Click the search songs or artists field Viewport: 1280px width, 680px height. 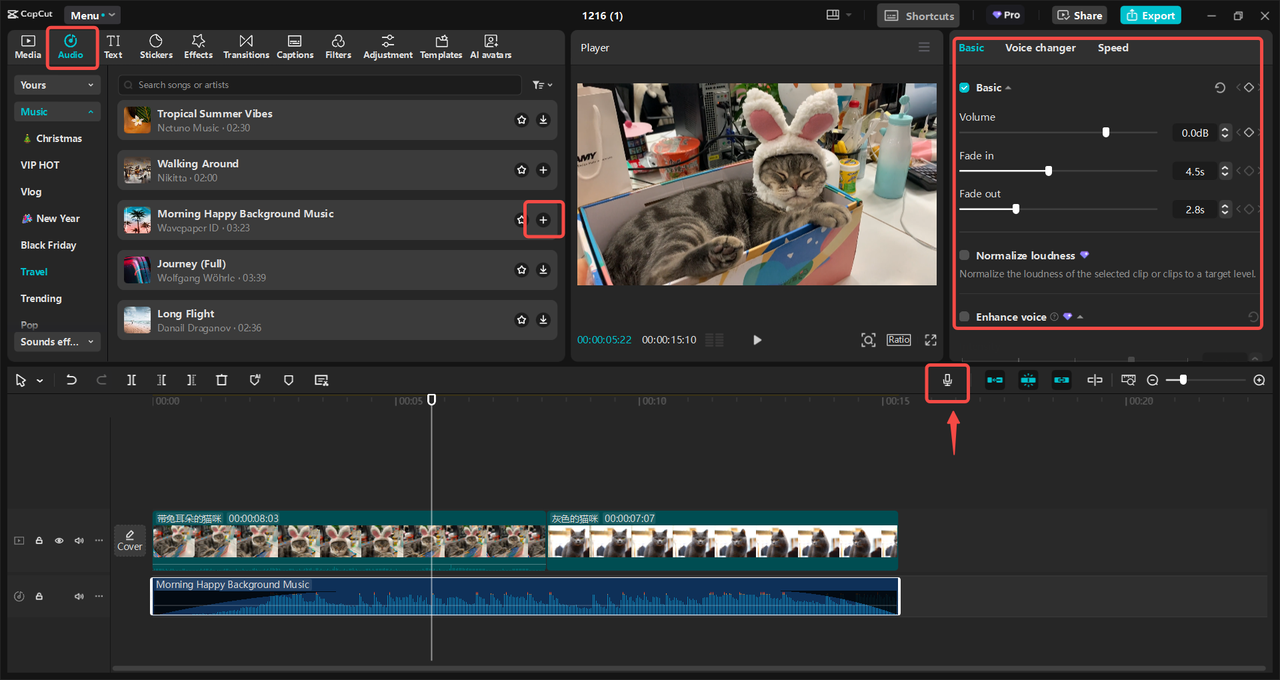320,85
